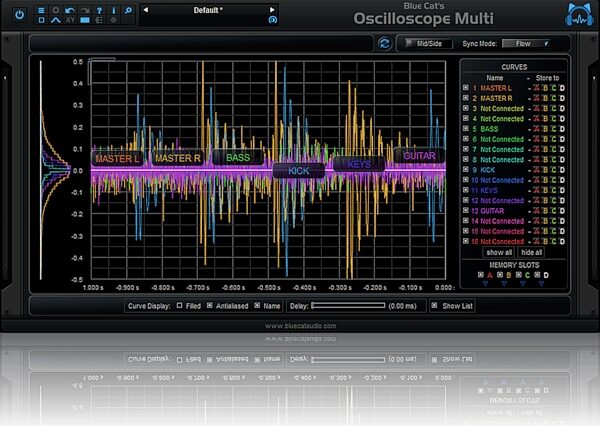Expand the arrow under memory slot C
This screenshot has width=600, height=426.
click(523, 284)
